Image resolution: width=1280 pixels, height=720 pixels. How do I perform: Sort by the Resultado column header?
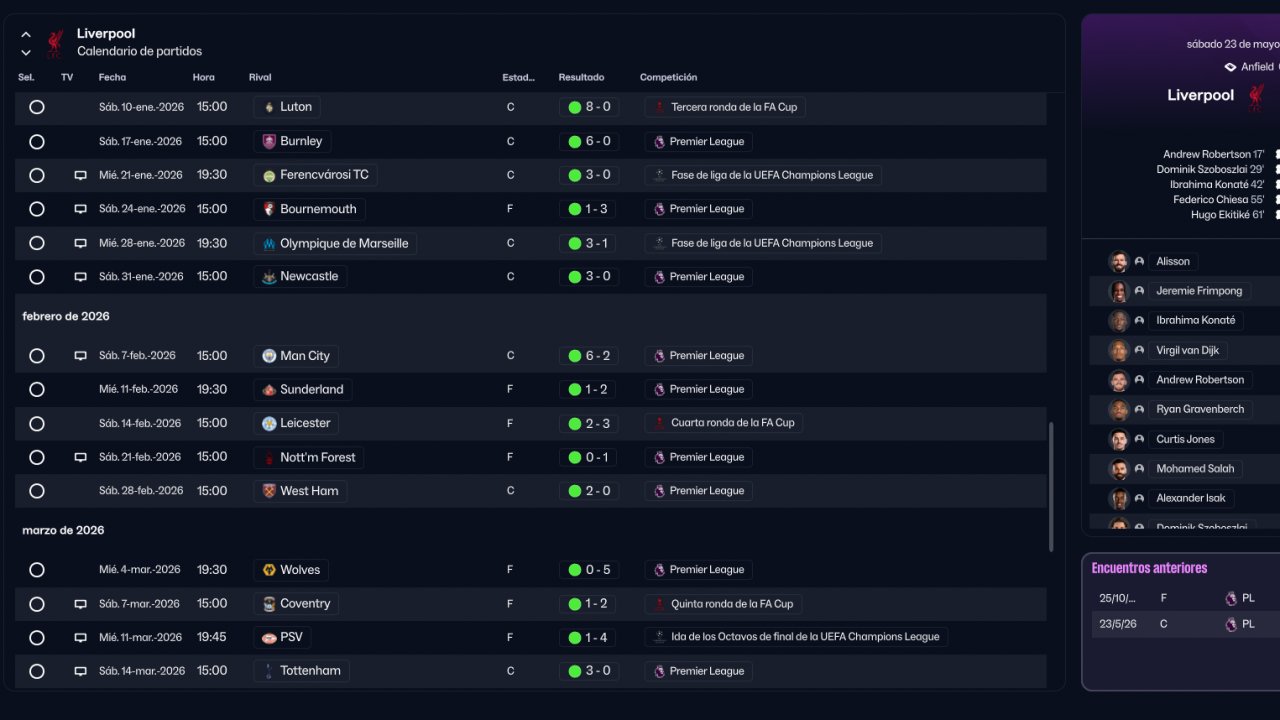[x=581, y=77]
